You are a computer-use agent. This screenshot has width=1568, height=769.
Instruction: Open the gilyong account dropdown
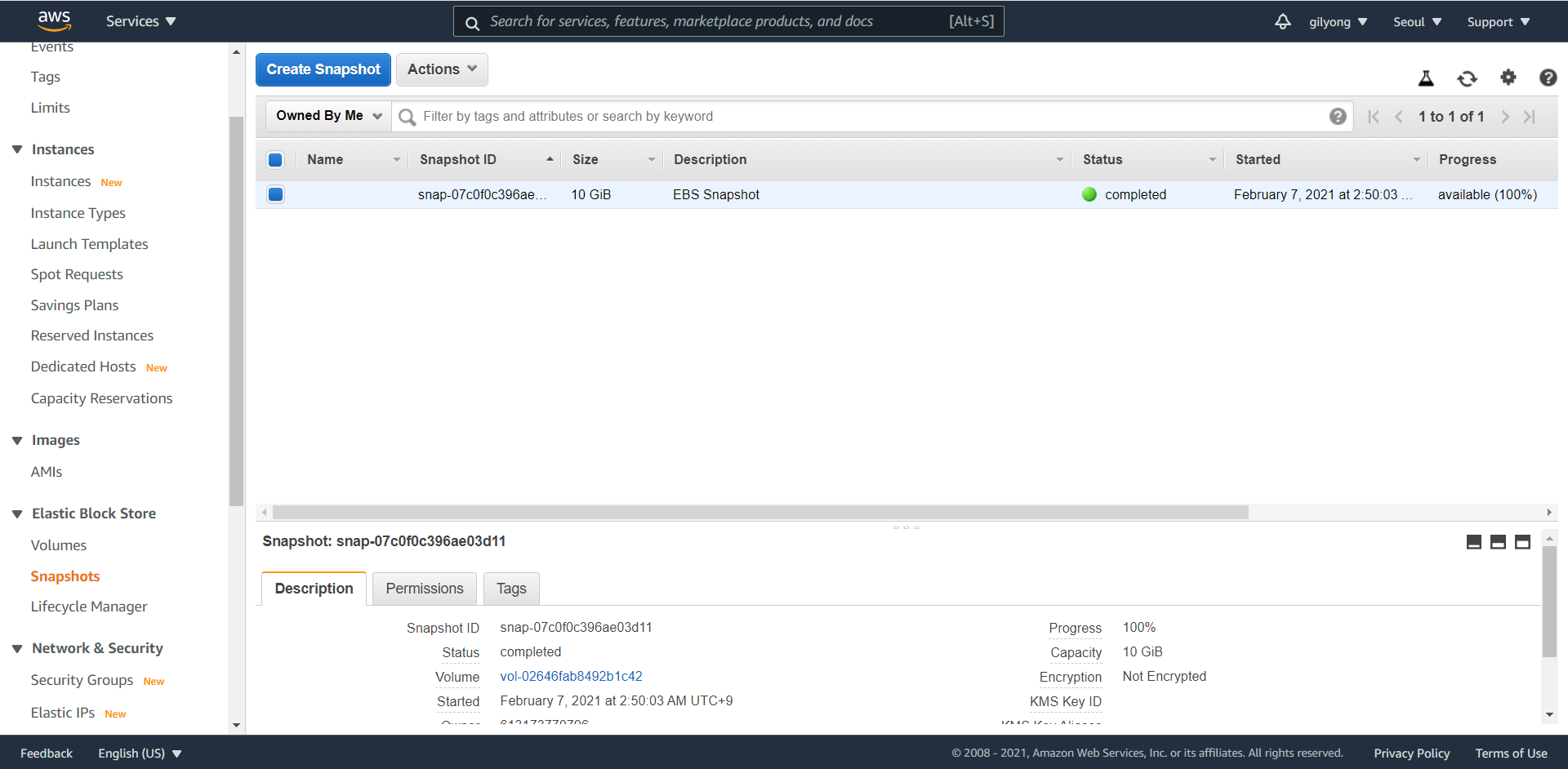1338,22
